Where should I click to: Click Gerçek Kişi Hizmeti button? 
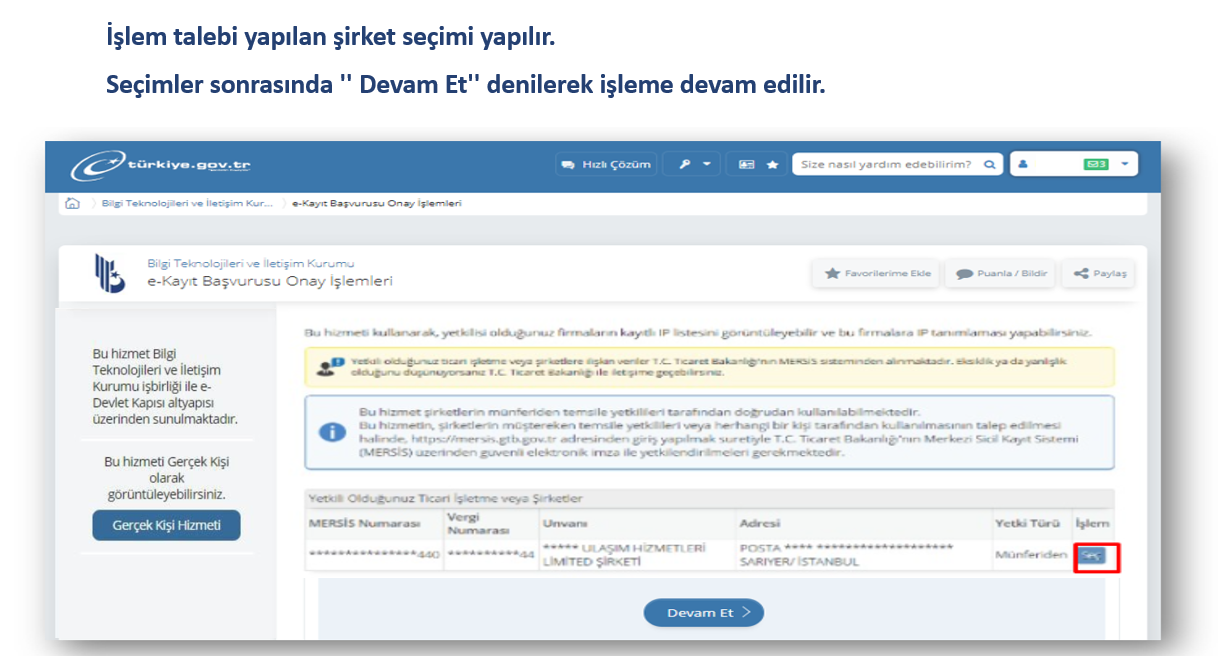coord(166,525)
